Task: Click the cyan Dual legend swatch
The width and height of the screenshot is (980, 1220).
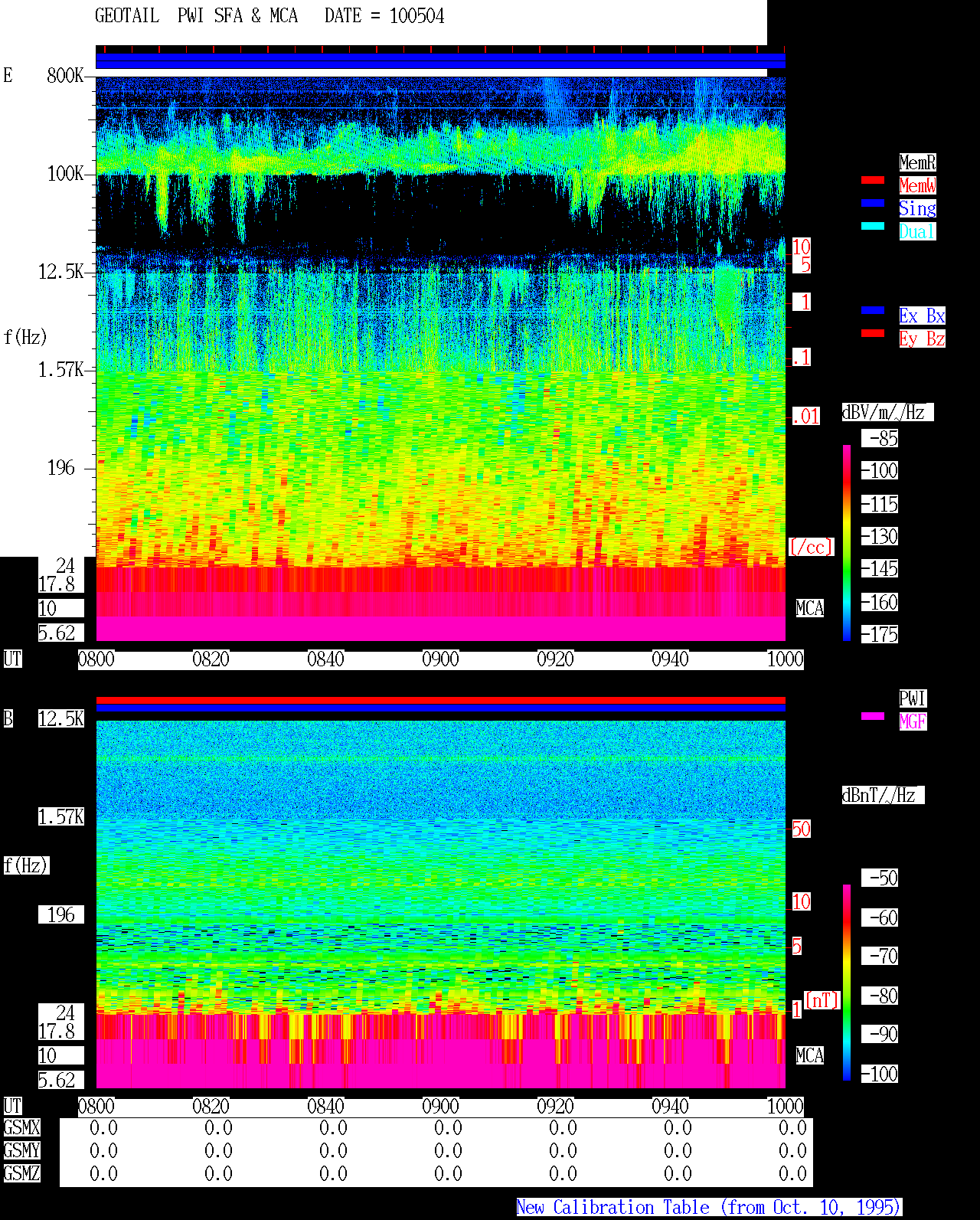Action: coord(873,226)
